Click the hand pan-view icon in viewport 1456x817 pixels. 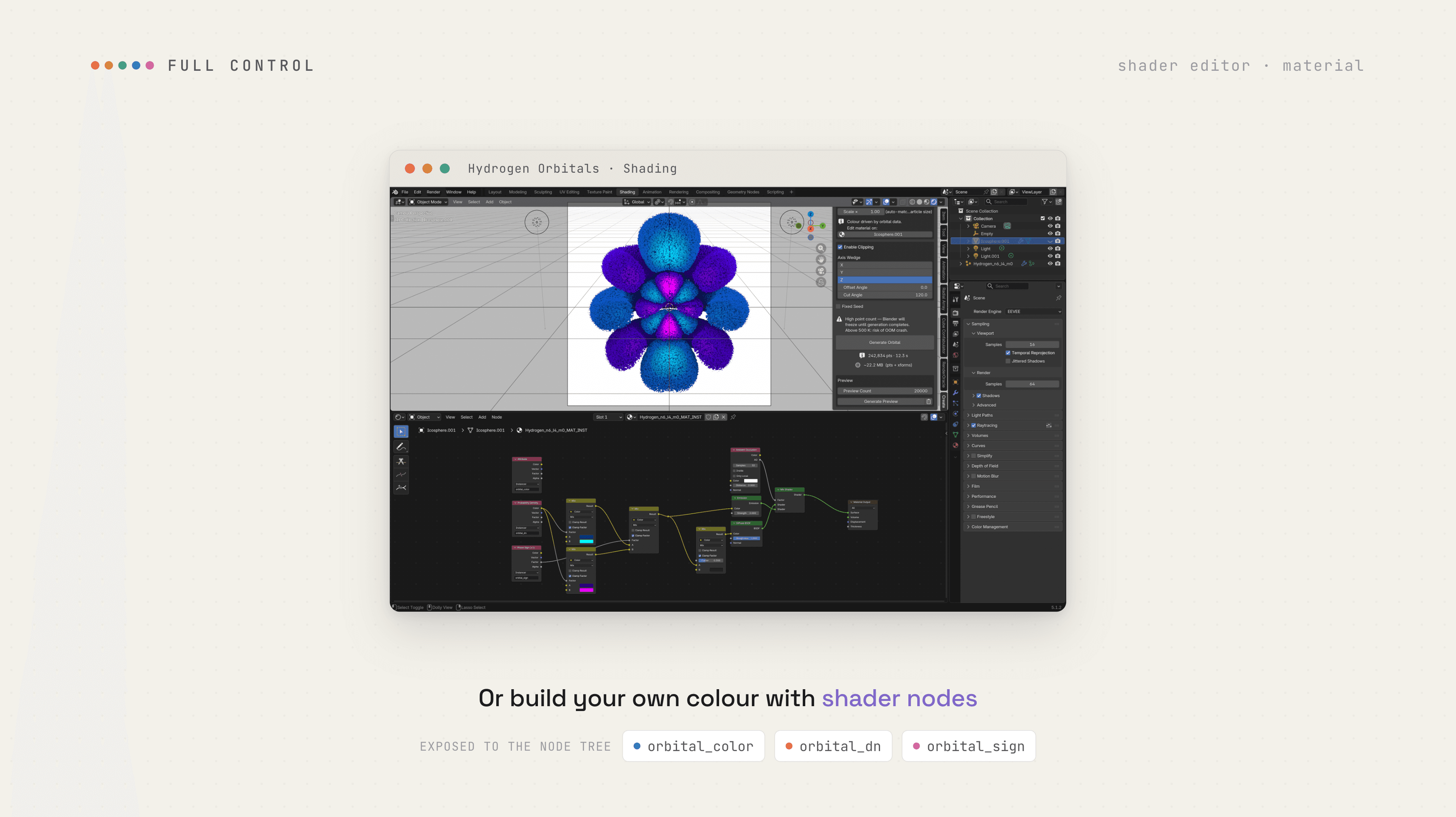pos(821,260)
